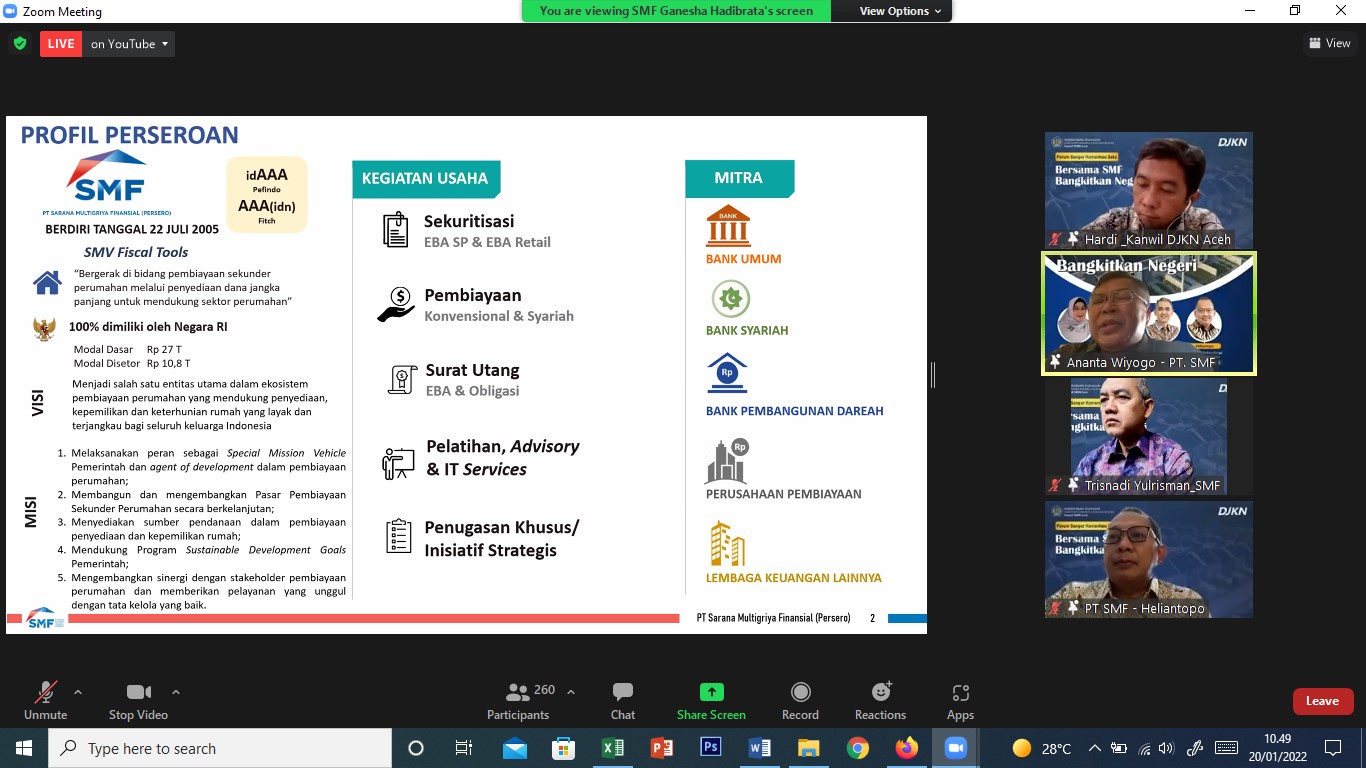The width and height of the screenshot is (1366, 768).
Task: Switch layout using the View button
Action: click(1329, 43)
